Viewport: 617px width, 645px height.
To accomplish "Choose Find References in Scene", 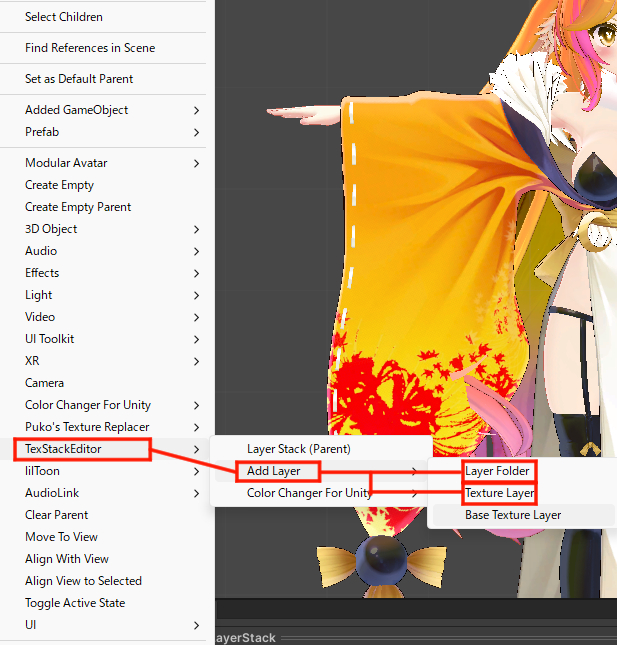I will pyautogui.click(x=90, y=48).
